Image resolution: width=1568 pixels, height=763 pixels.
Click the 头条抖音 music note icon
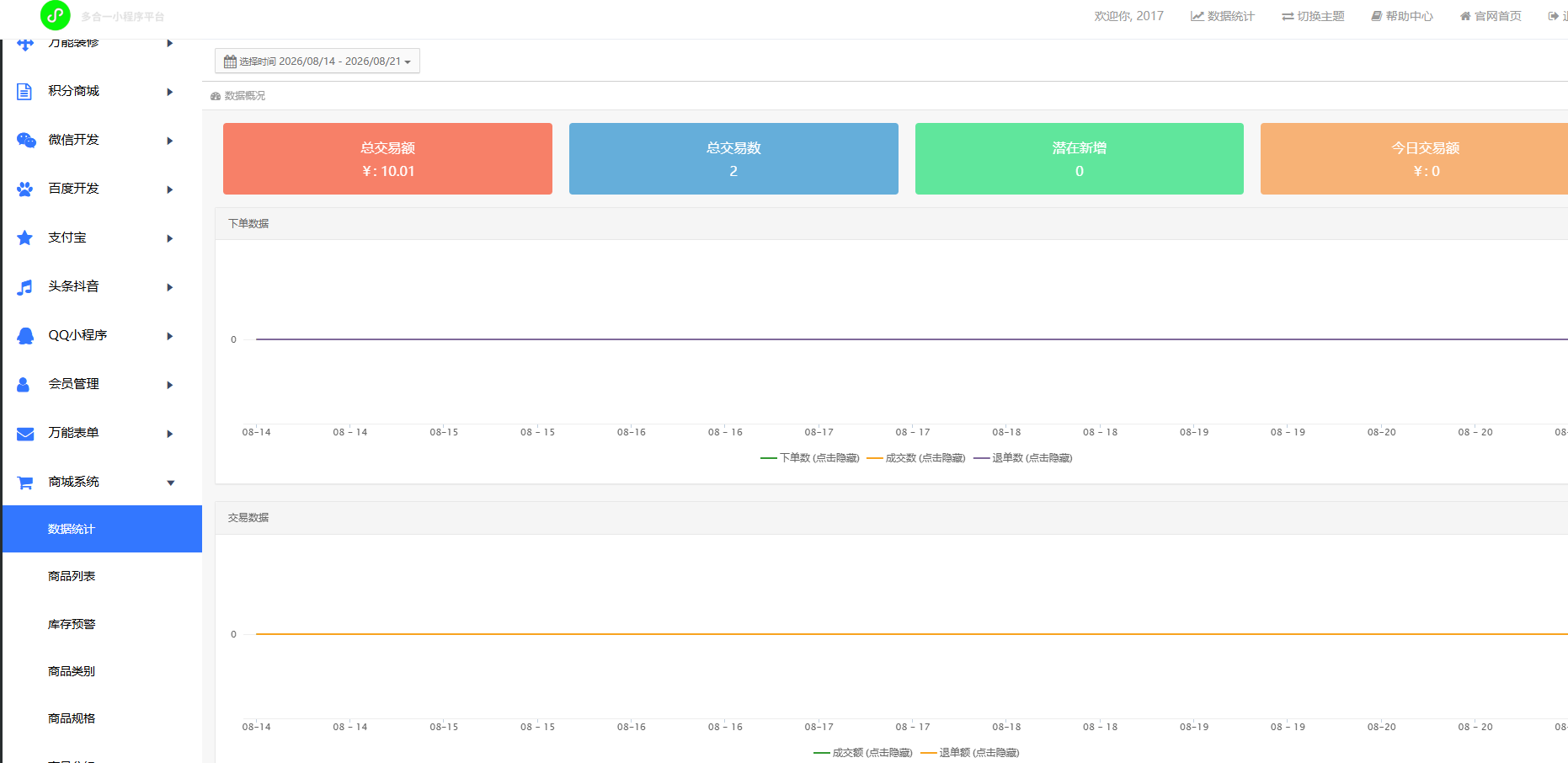pyautogui.click(x=25, y=286)
